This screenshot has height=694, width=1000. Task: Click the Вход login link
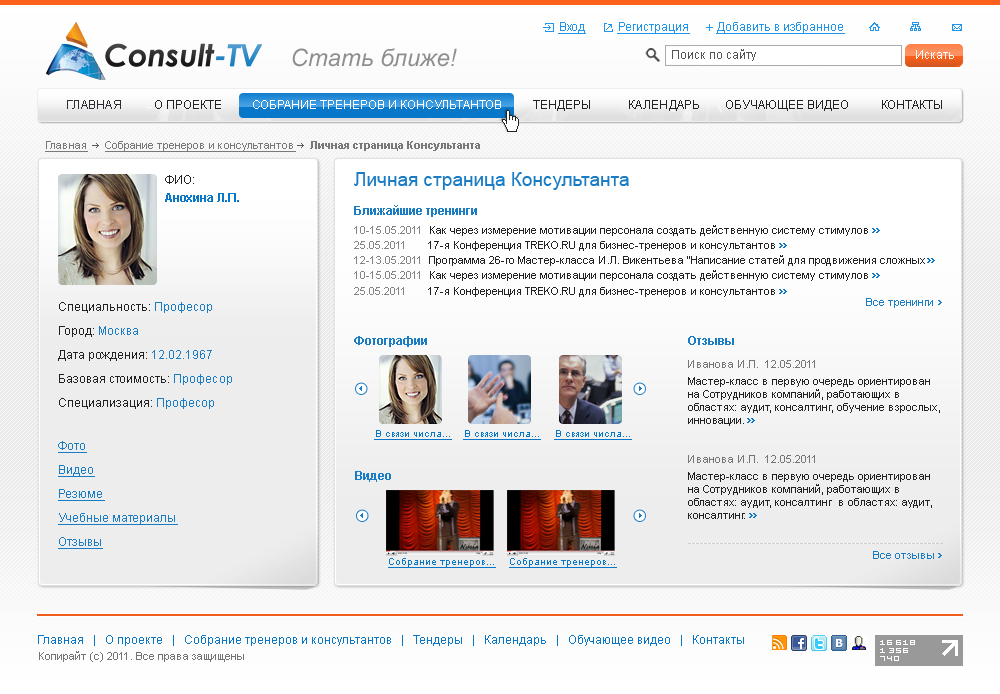(x=571, y=27)
